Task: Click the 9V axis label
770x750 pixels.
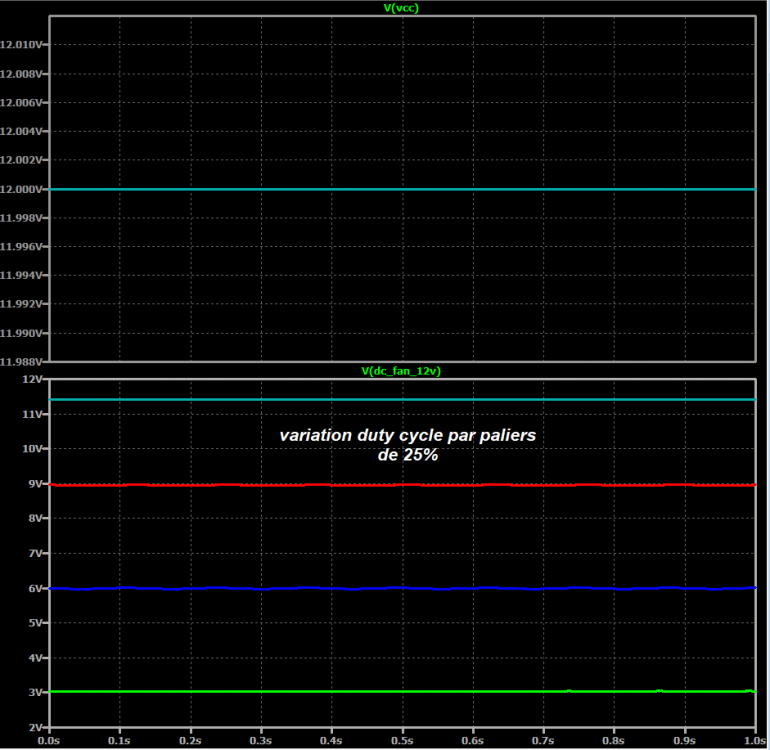Action: tap(36, 484)
